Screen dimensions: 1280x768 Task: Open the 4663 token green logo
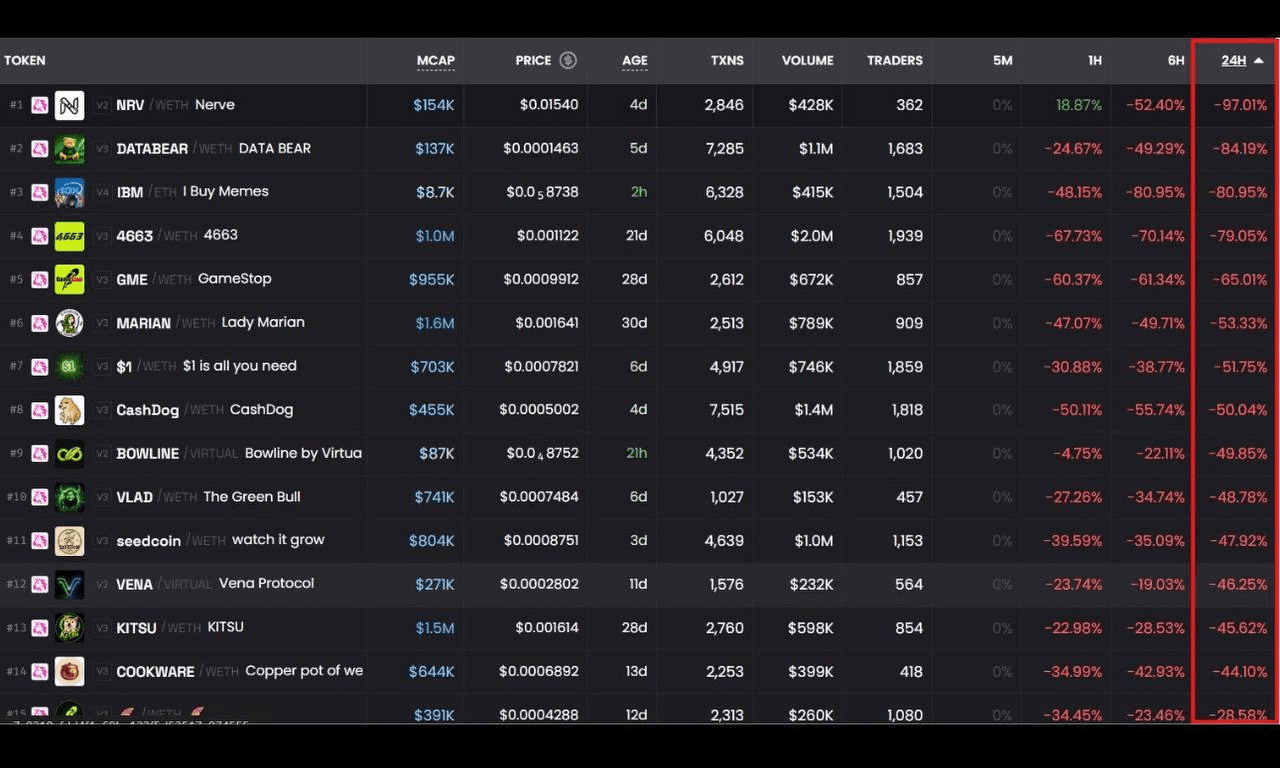click(69, 236)
